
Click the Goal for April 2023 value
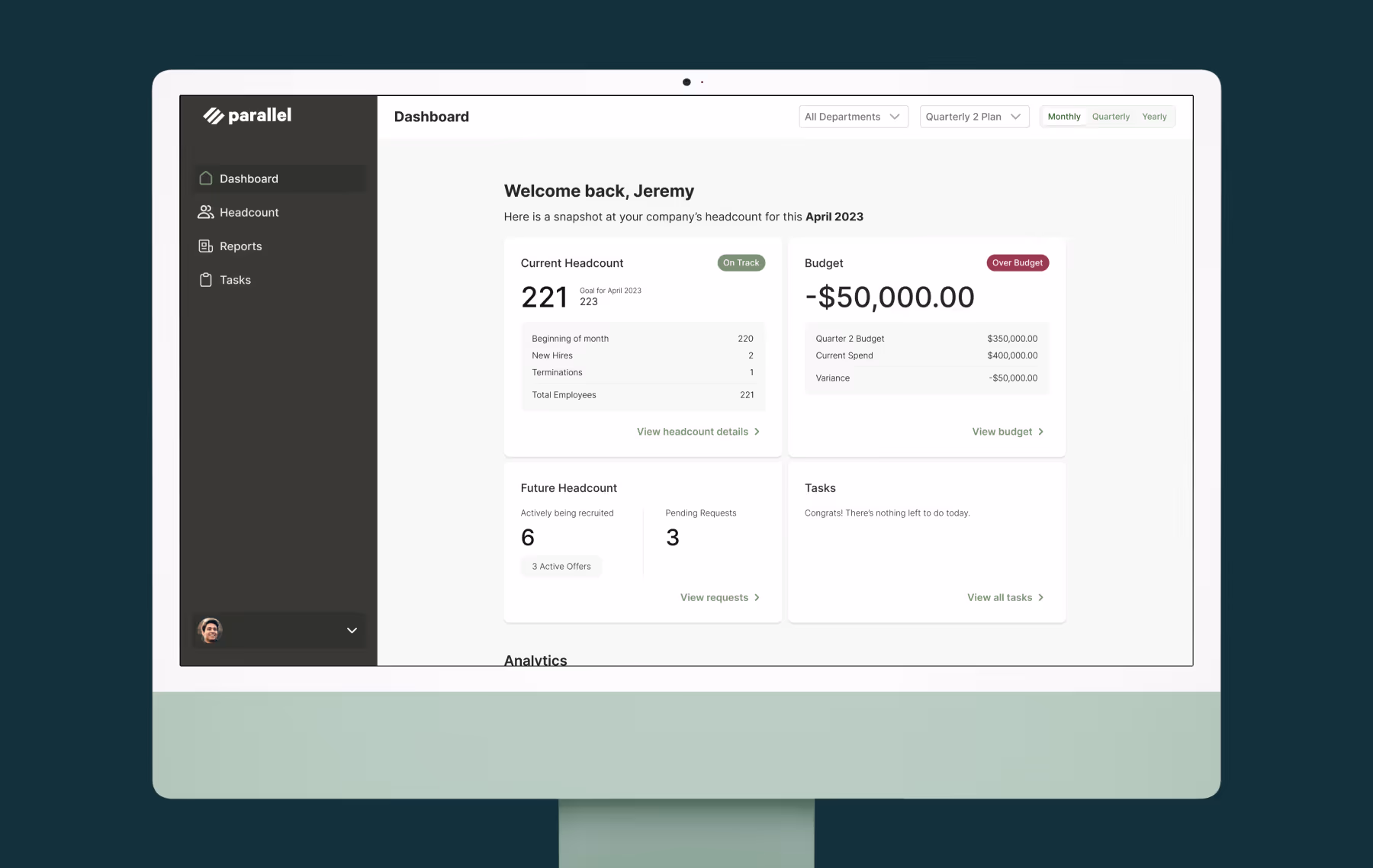[x=588, y=301]
